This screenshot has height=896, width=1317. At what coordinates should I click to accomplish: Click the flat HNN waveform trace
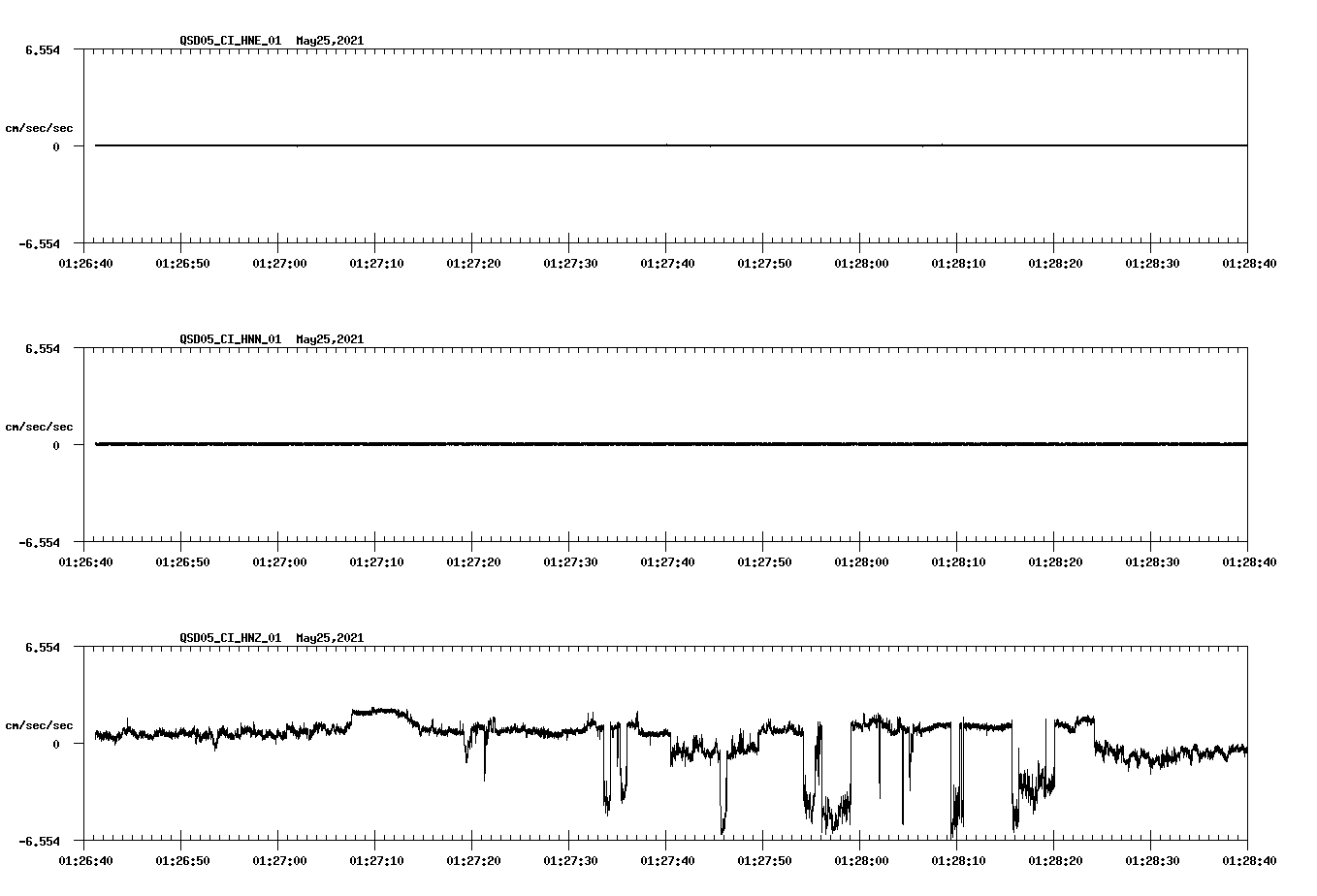582,445
